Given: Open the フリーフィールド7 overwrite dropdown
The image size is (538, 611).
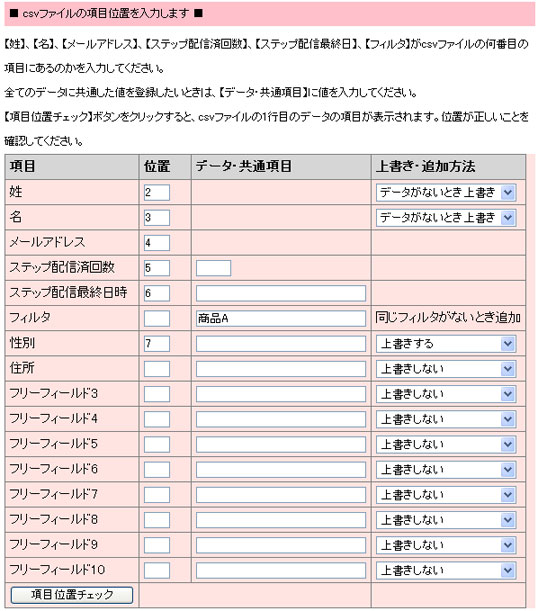Looking at the screenshot, I should [446, 495].
